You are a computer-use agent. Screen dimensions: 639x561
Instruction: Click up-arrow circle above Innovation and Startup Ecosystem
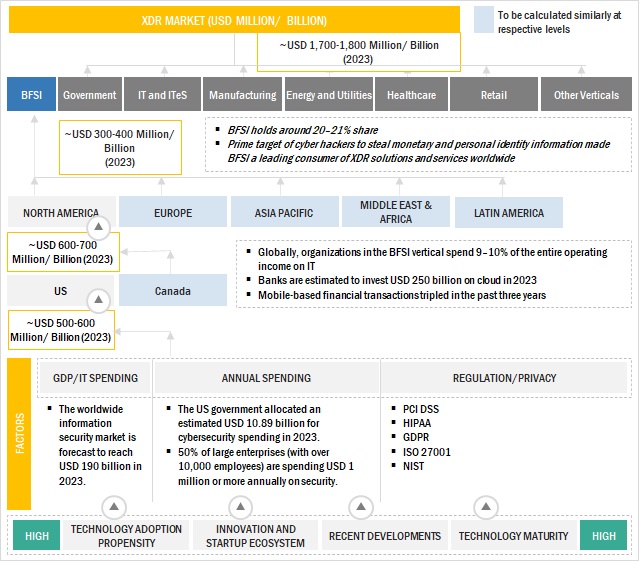tap(246, 506)
